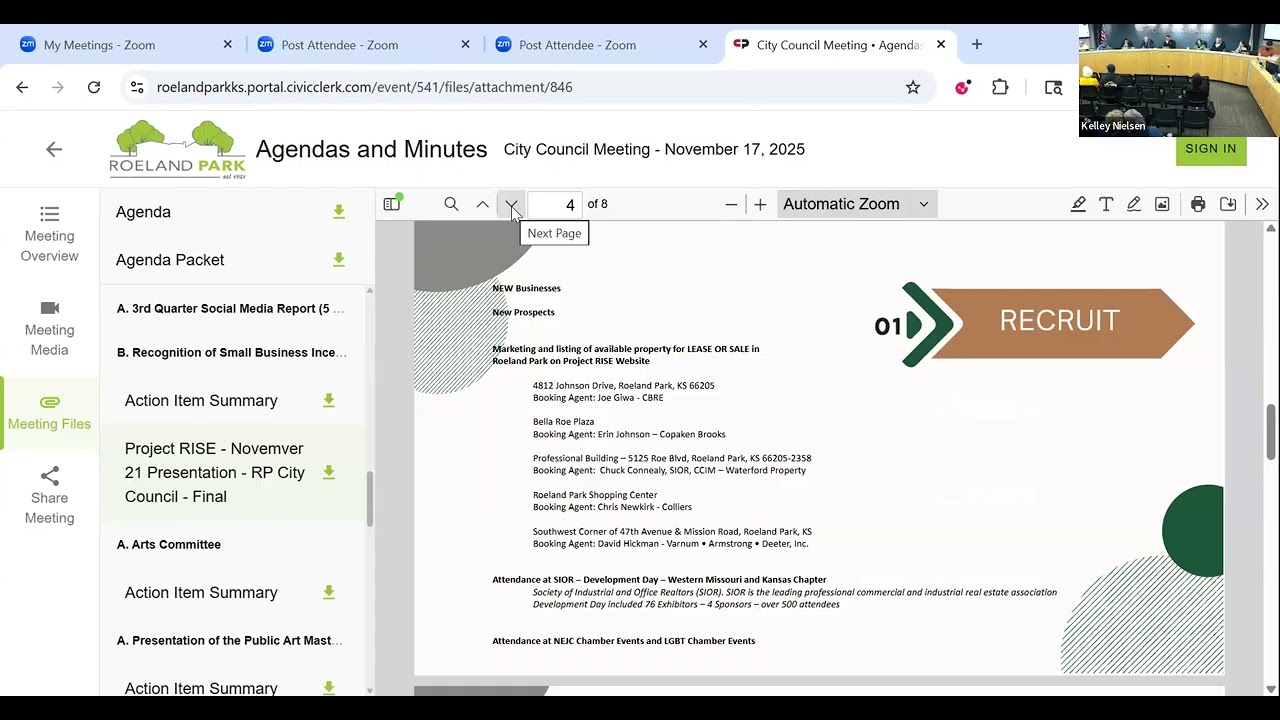Download the Agenda file

coord(339,212)
